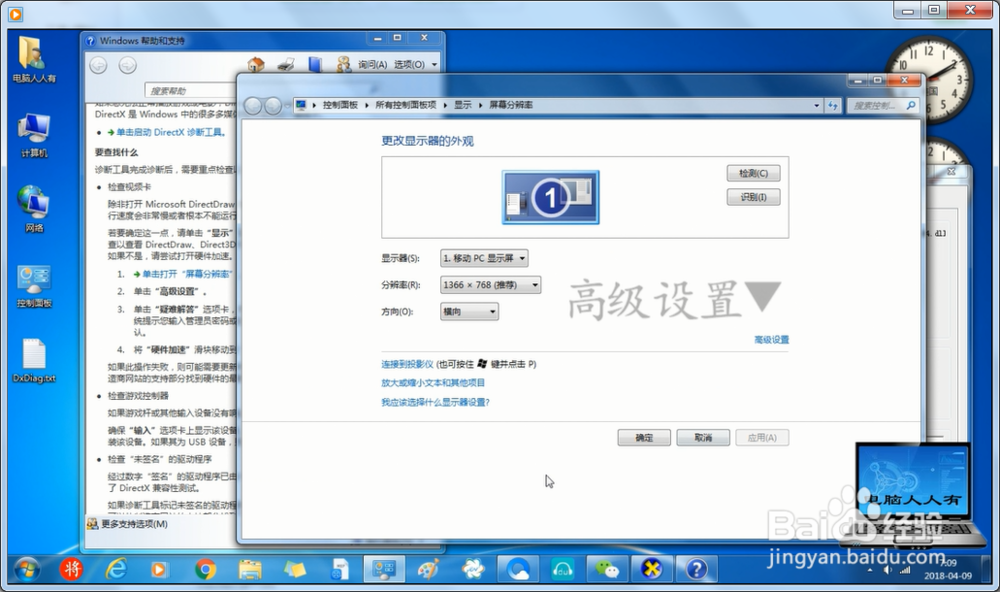Expand the address bar history dropdown
This screenshot has width=1000, height=592.
click(817, 105)
